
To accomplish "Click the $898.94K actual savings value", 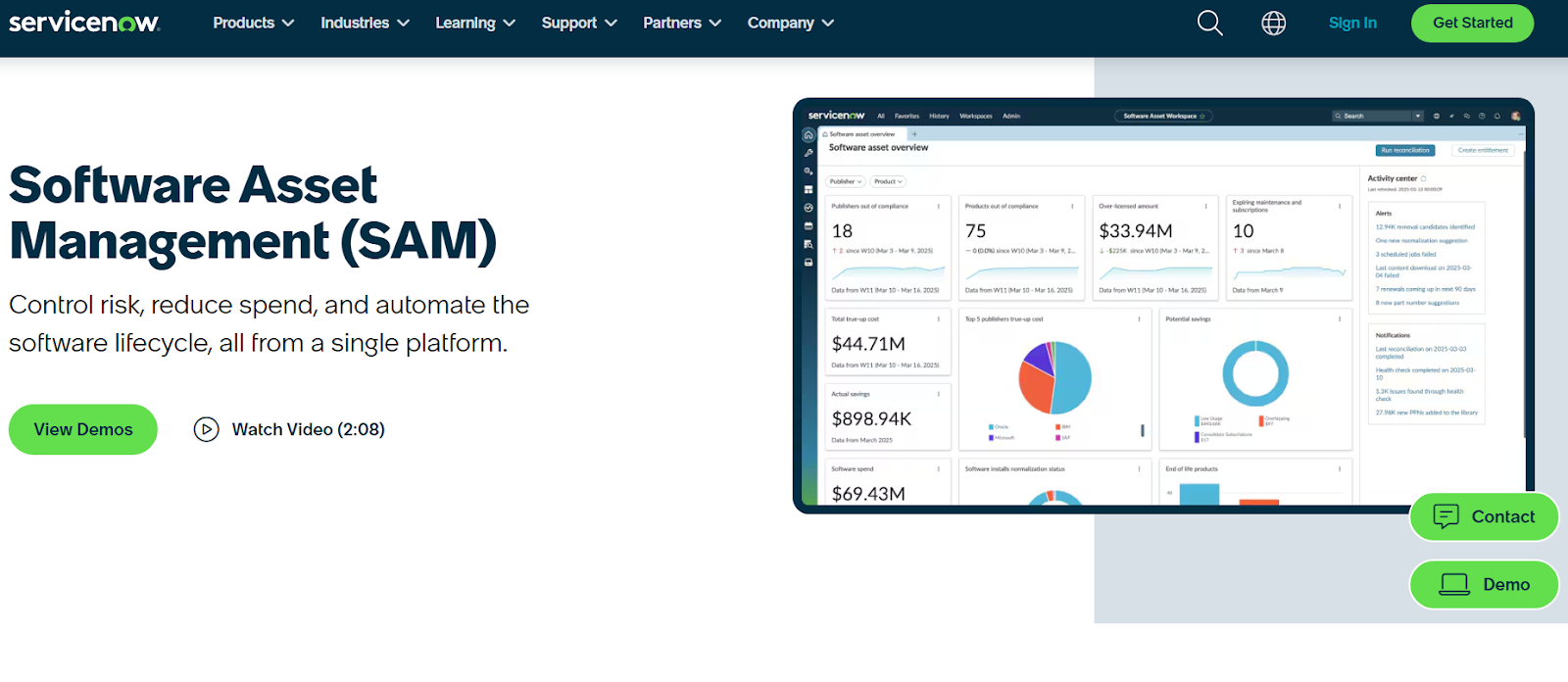I will click(x=871, y=418).
